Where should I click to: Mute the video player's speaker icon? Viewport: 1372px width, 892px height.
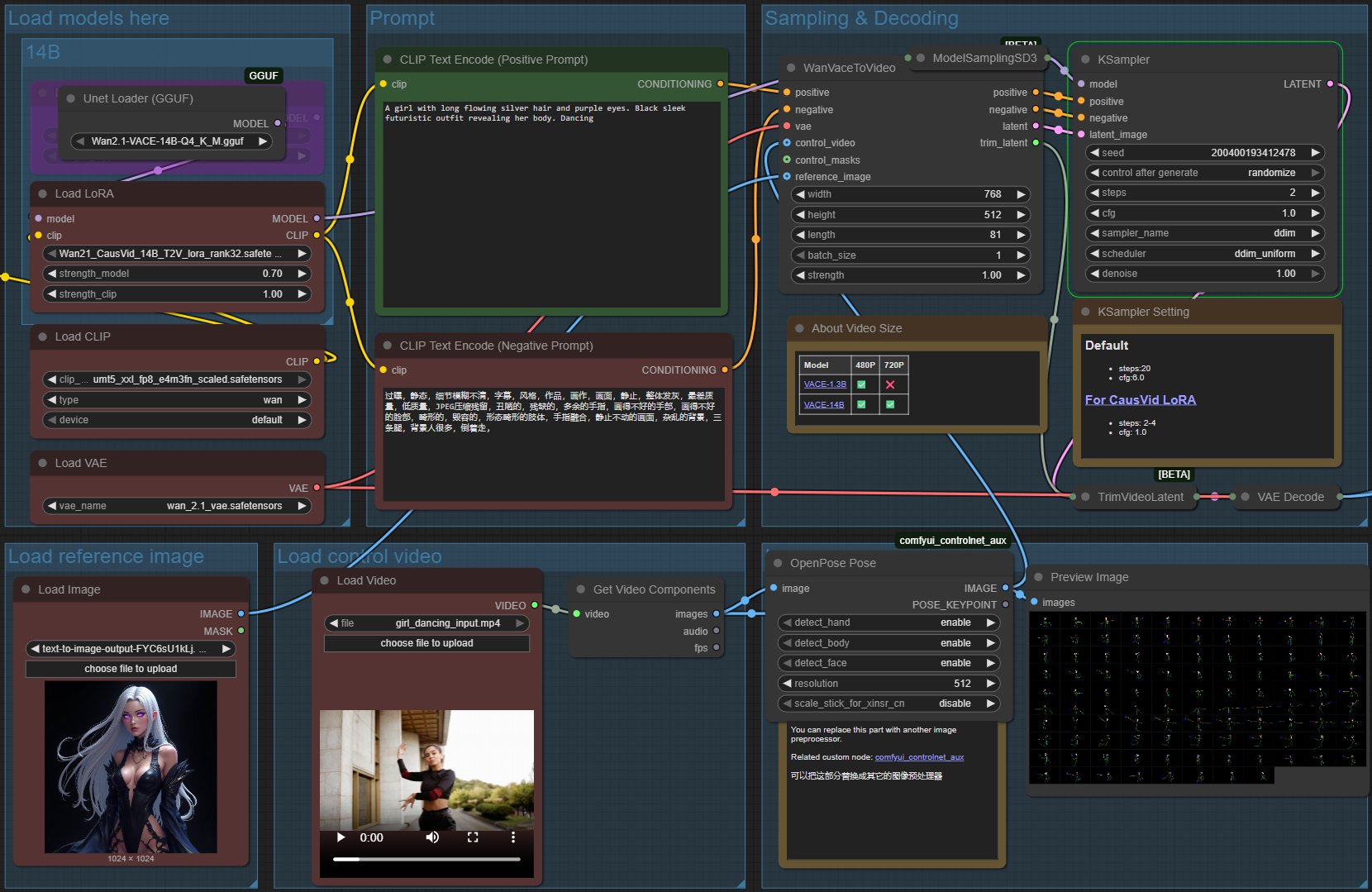432,837
